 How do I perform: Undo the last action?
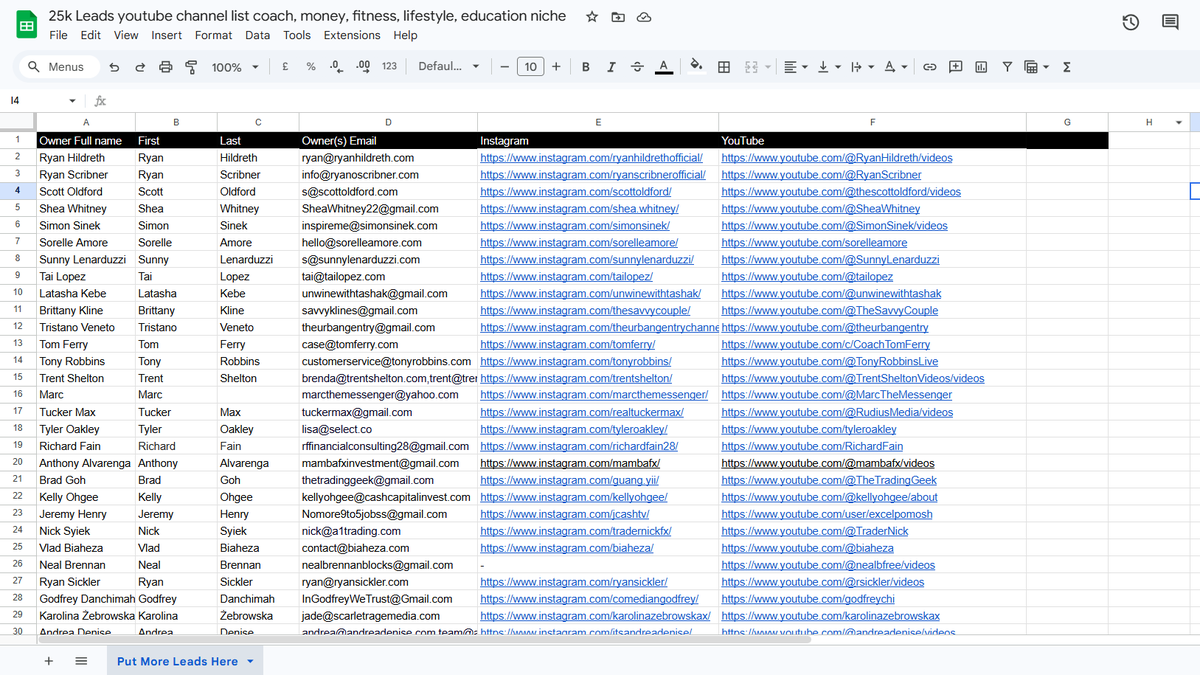114,67
